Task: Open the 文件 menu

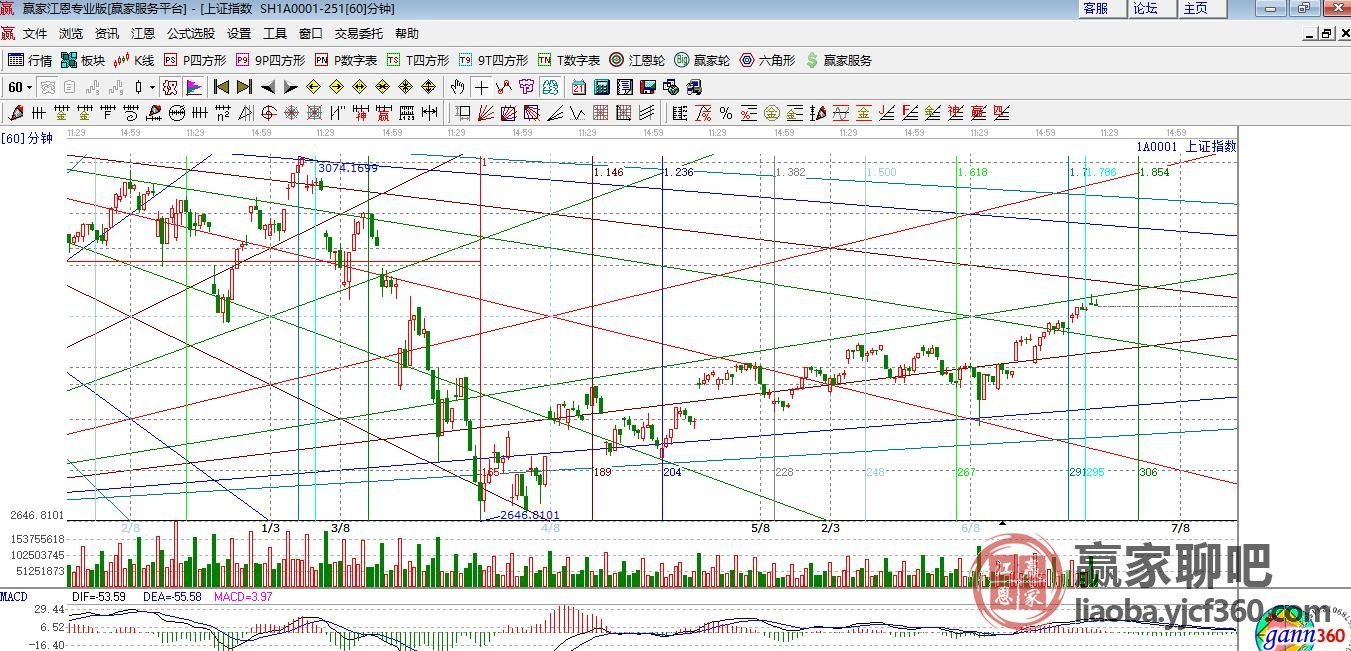Action: click(x=35, y=33)
